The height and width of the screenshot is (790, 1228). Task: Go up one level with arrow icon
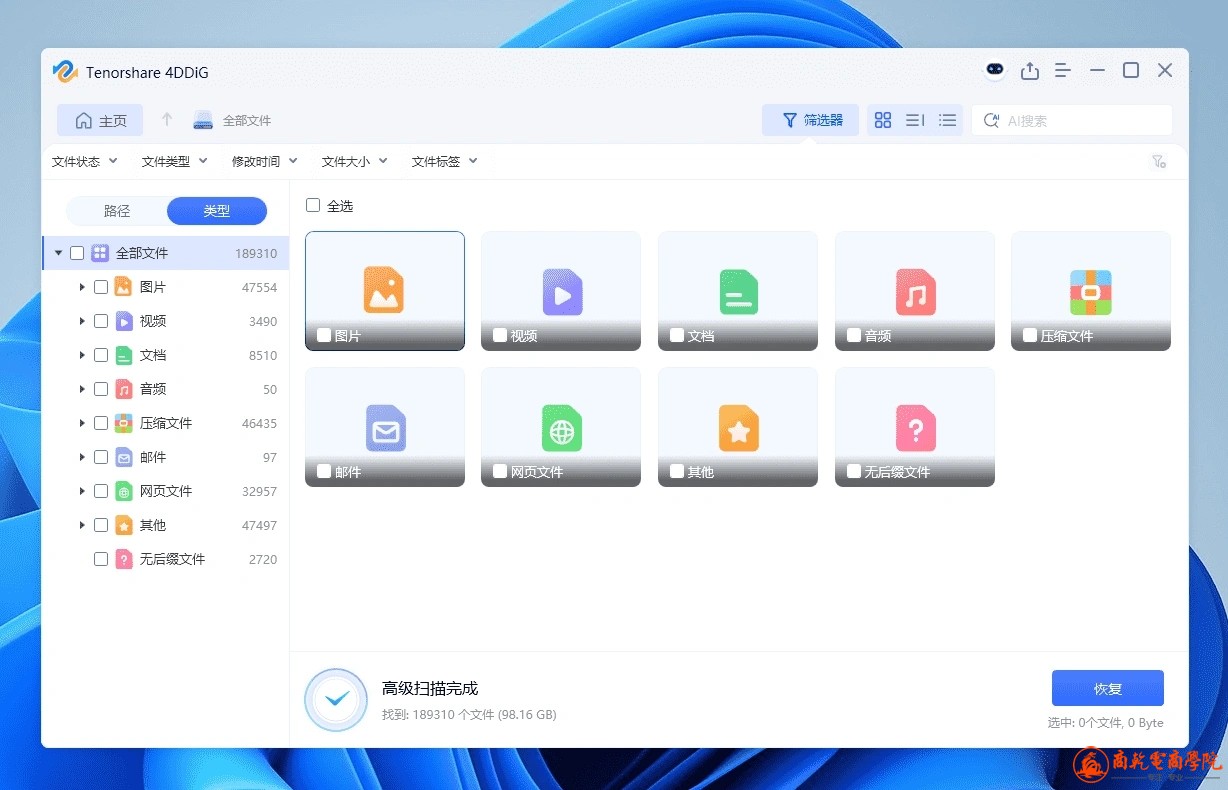point(167,120)
